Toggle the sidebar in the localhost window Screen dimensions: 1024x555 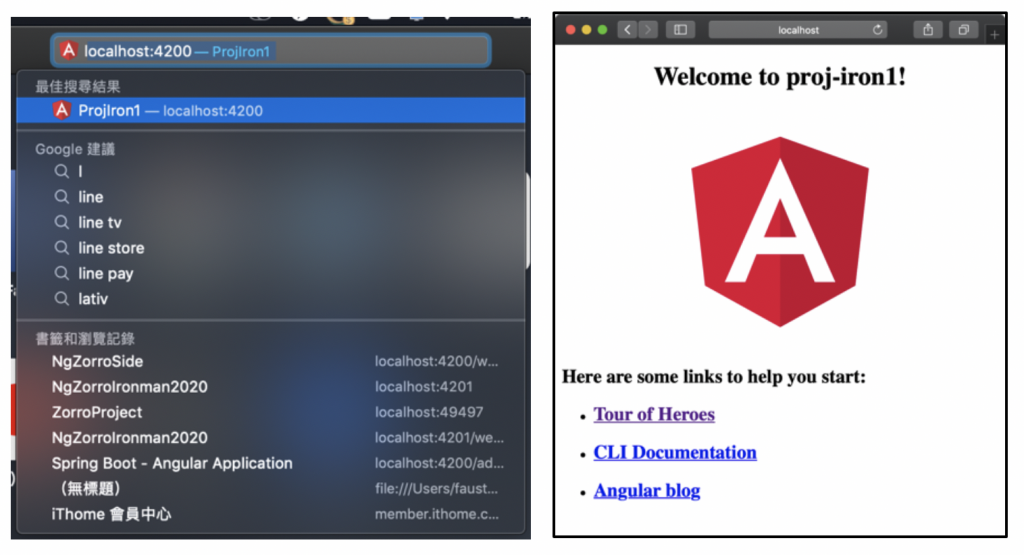click(x=680, y=29)
